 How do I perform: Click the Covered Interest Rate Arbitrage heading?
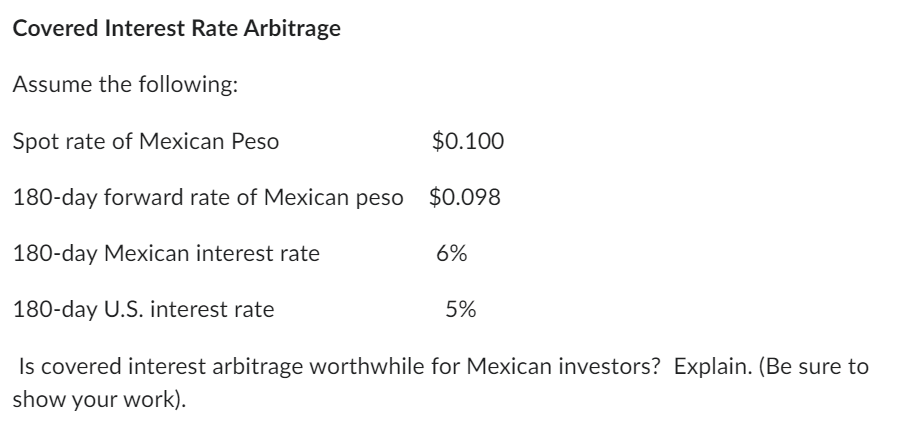[x=176, y=29]
